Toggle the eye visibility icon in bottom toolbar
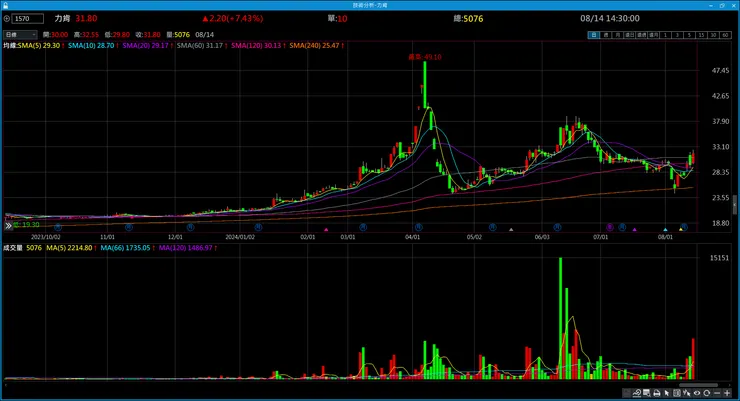740x401 pixels. tap(697, 393)
